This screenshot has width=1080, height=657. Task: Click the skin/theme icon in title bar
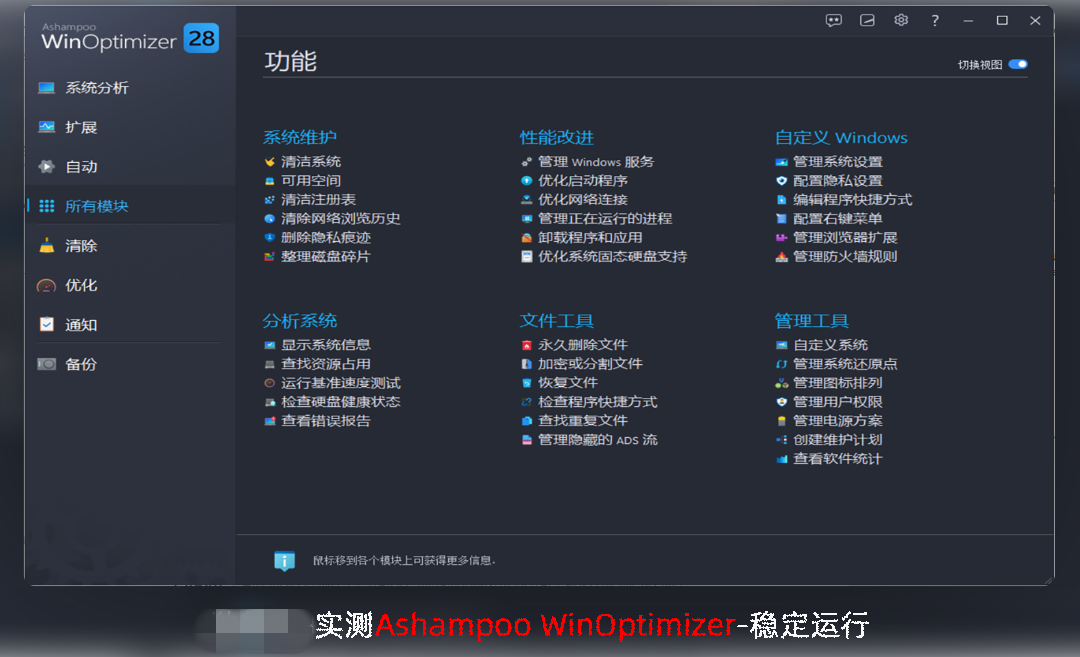tap(867, 21)
